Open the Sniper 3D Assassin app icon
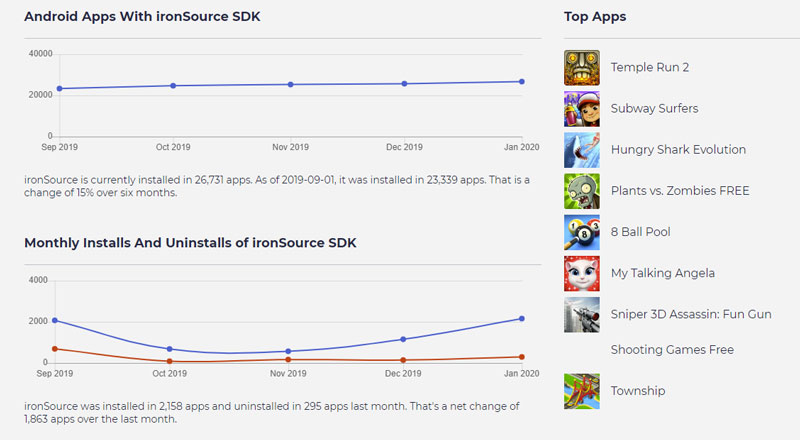Screen dimensions: 800x440 click(582, 314)
